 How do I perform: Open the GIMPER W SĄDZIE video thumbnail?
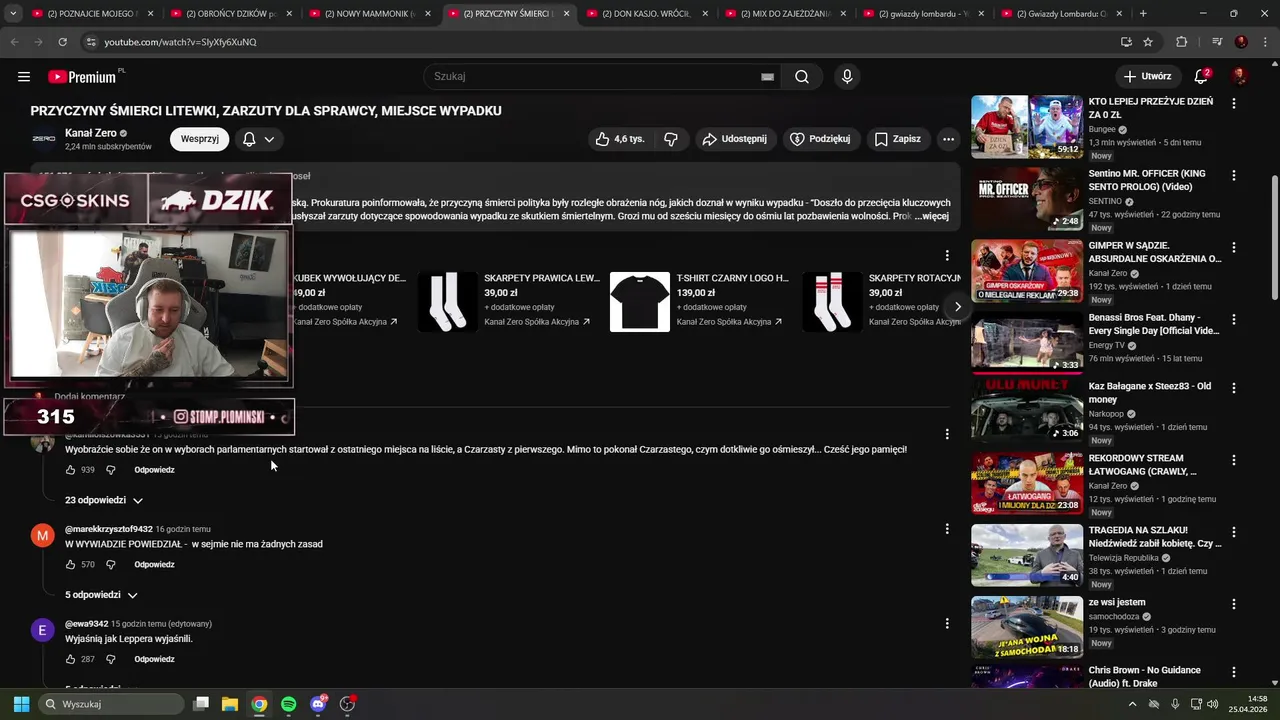pos(1026,271)
